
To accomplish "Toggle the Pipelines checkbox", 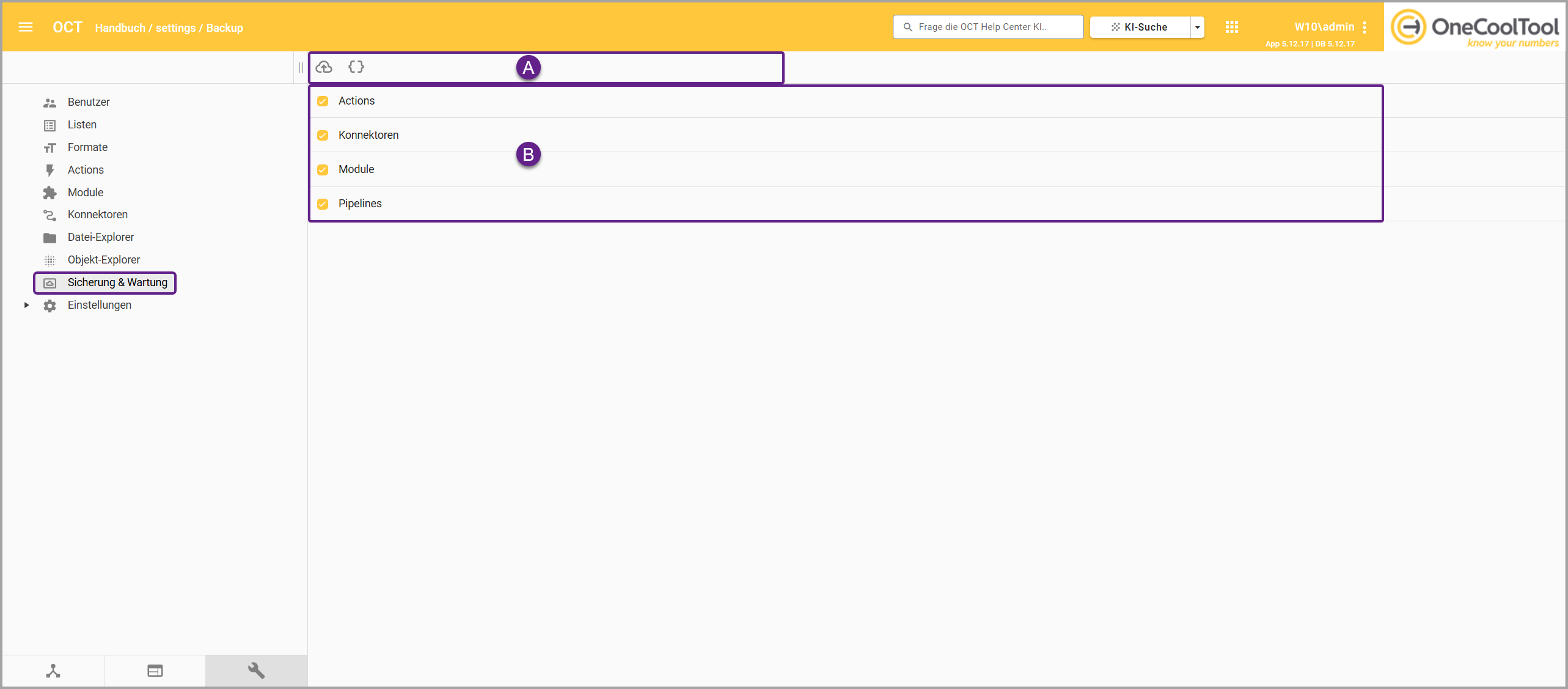I will click(323, 204).
